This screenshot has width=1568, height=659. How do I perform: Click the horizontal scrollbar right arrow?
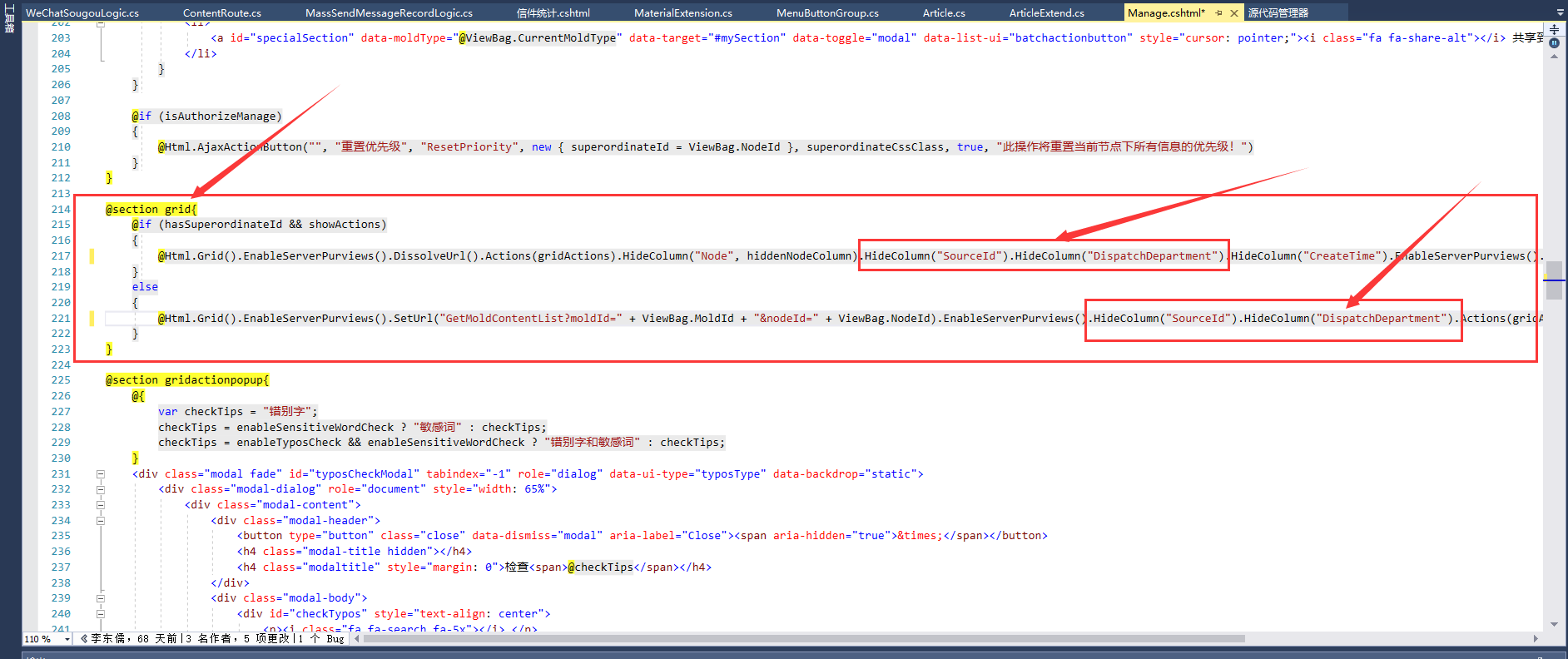tap(1536, 639)
